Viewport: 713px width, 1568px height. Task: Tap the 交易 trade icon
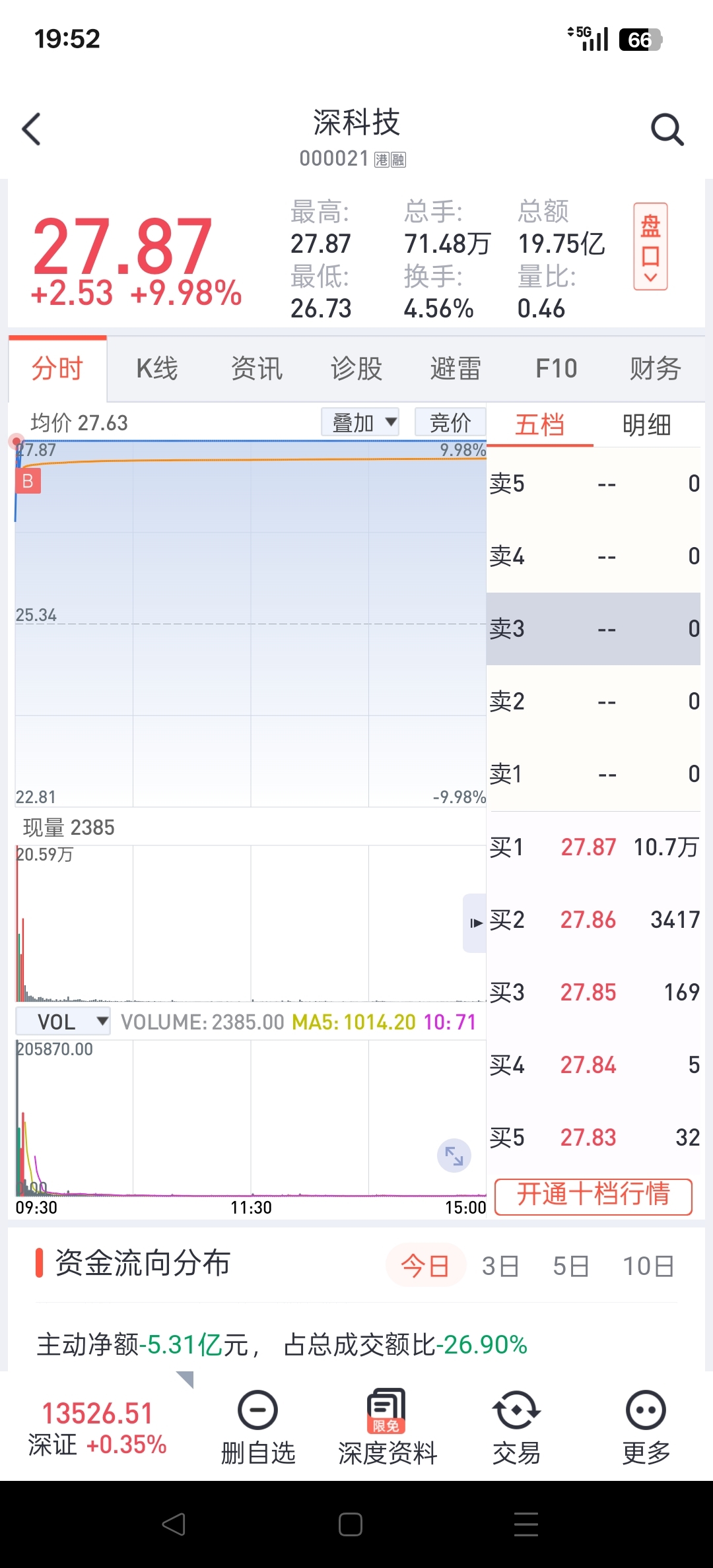(x=516, y=1411)
